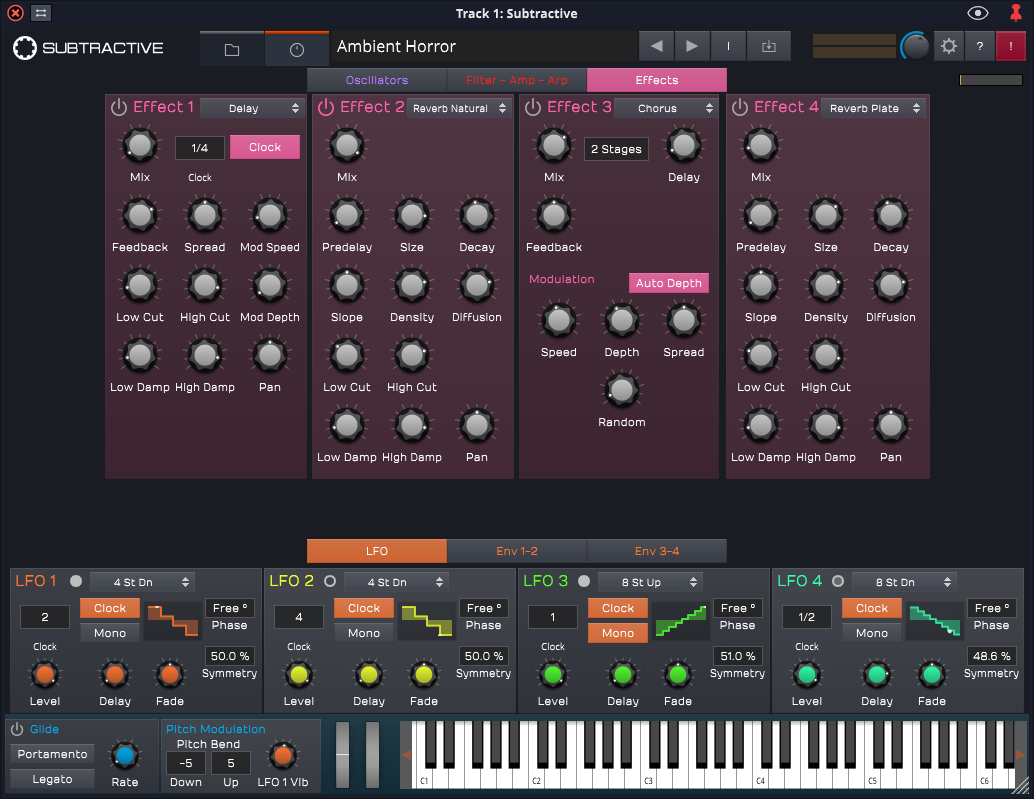Image resolution: width=1034 pixels, height=799 pixels.
Task: Click the pitch bend wheel strip
Action: tap(342, 755)
